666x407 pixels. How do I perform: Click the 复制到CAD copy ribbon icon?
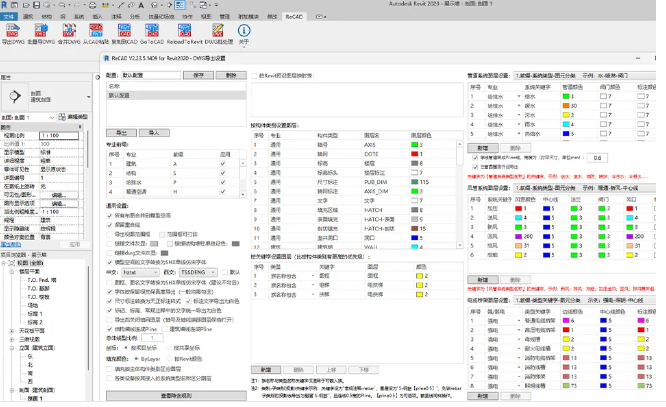point(124,31)
